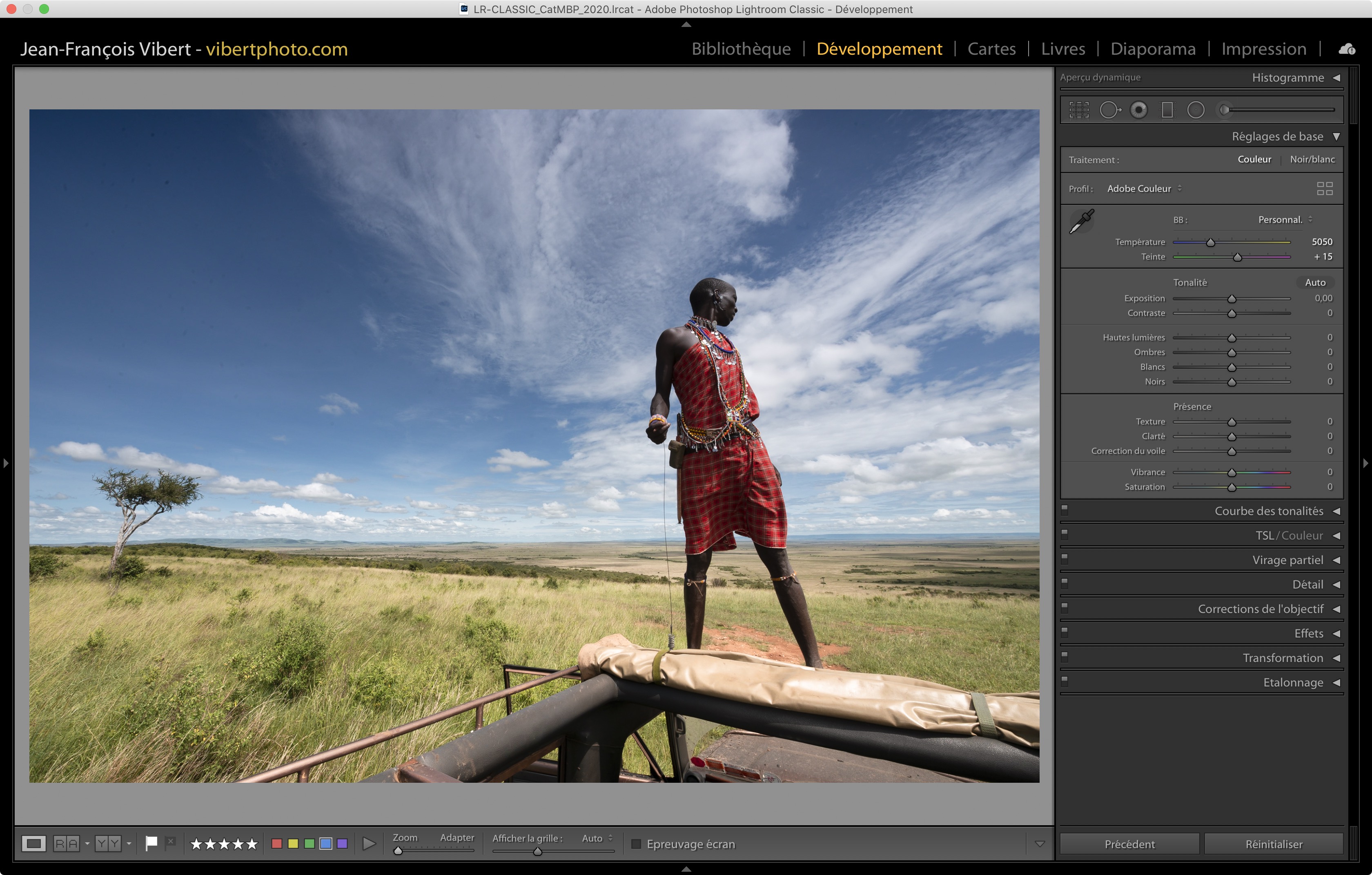Choose the Red Eye Correction tool
The image size is (1372, 875).
click(1138, 110)
